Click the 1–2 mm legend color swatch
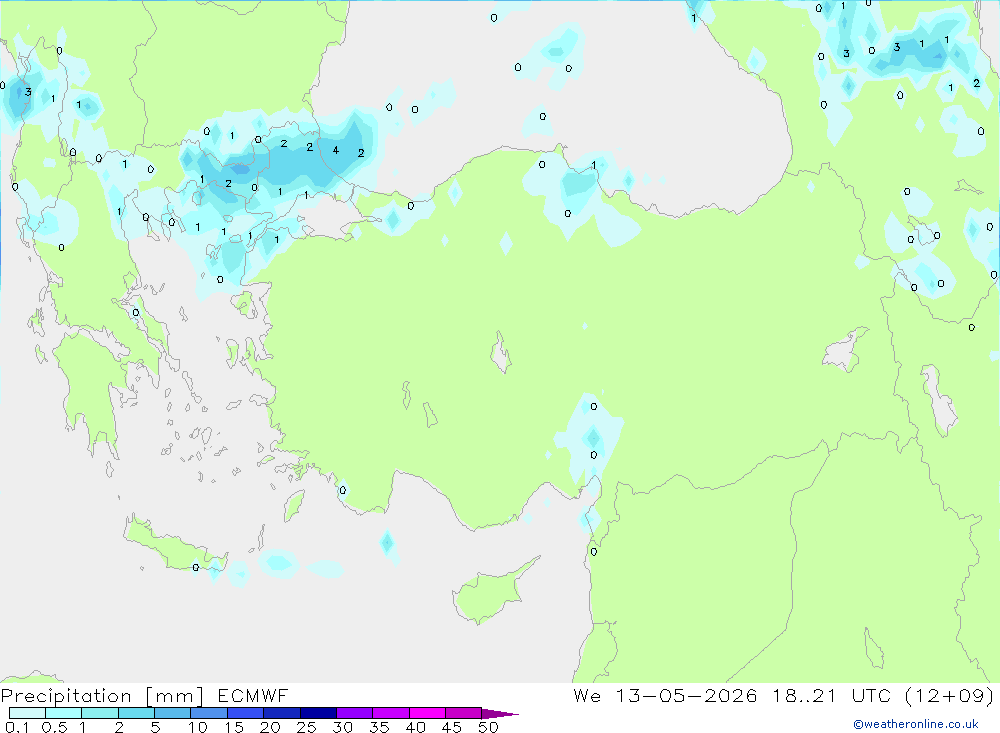The image size is (1000, 733). coord(99,713)
